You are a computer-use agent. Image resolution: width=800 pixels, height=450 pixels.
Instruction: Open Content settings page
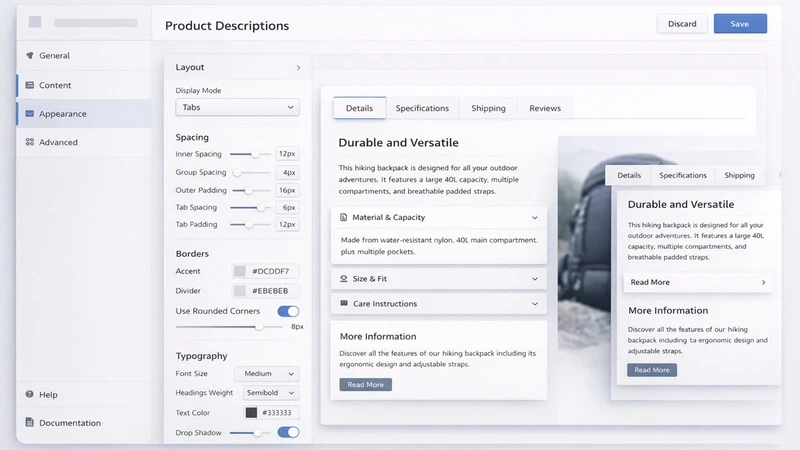(x=84, y=85)
